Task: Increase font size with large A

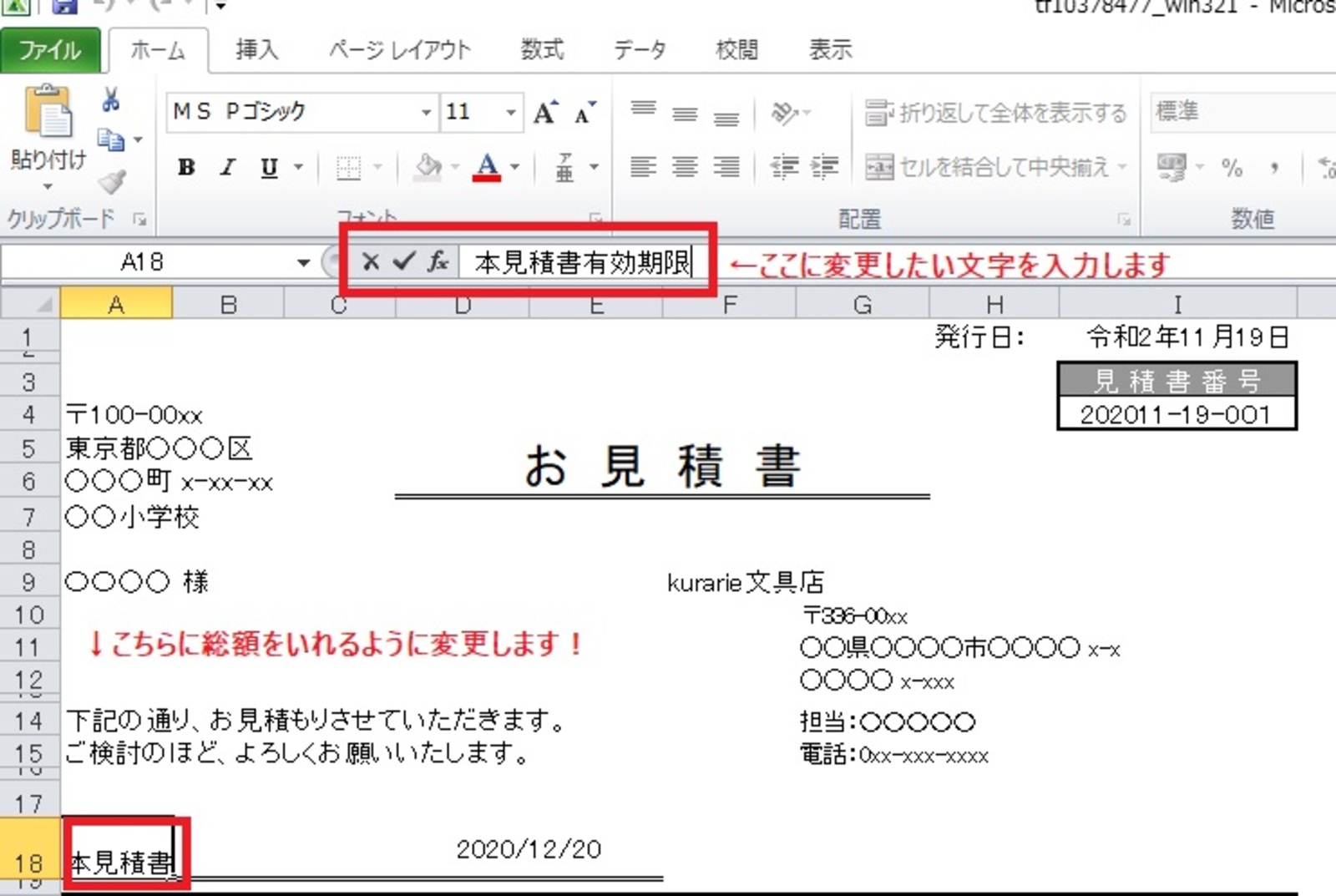Action: (x=545, y=112)
